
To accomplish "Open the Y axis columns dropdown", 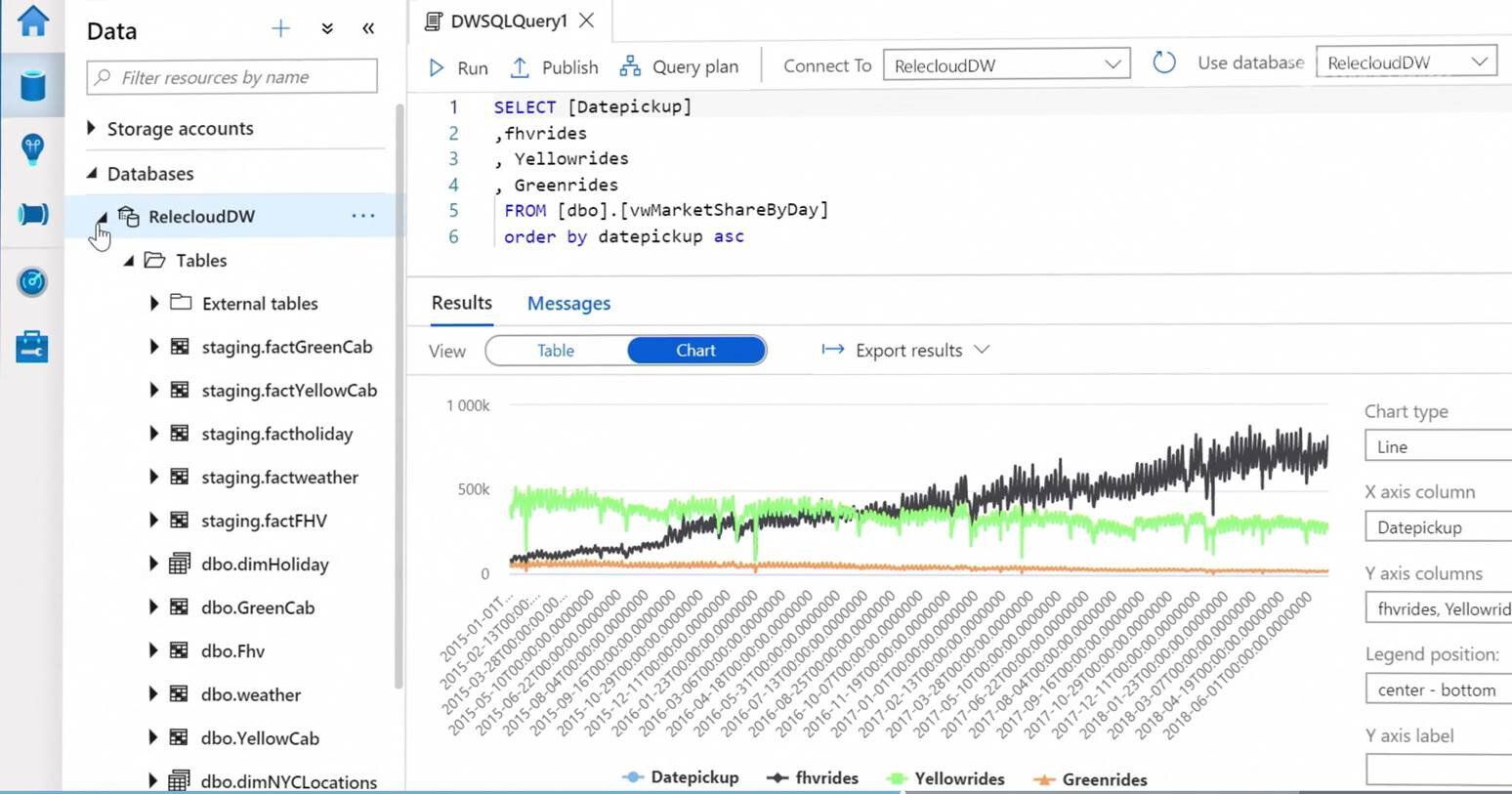I will click(1438, 608).
